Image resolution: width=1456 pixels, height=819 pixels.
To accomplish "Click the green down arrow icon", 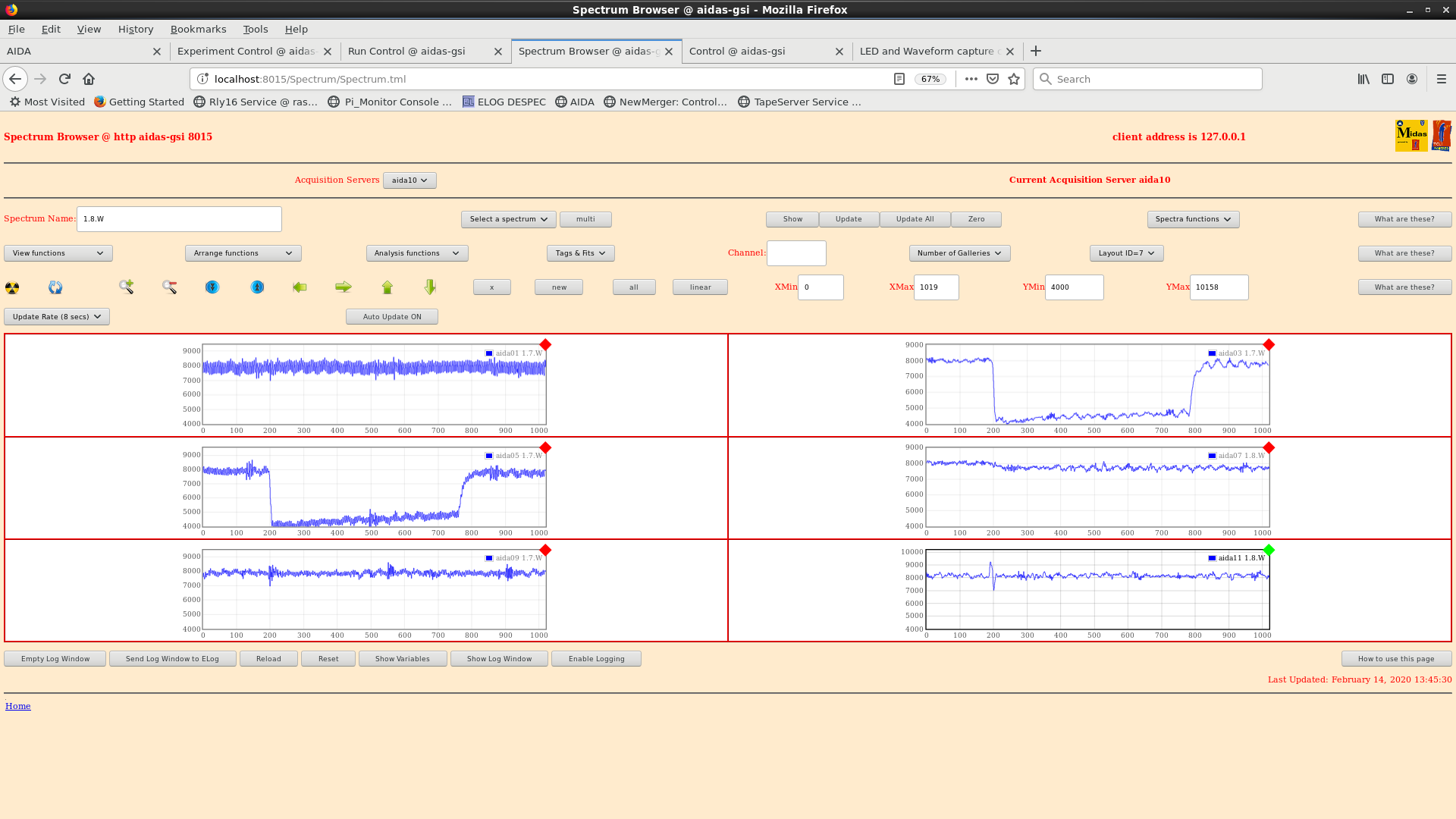I will click(x=430, y=287).
